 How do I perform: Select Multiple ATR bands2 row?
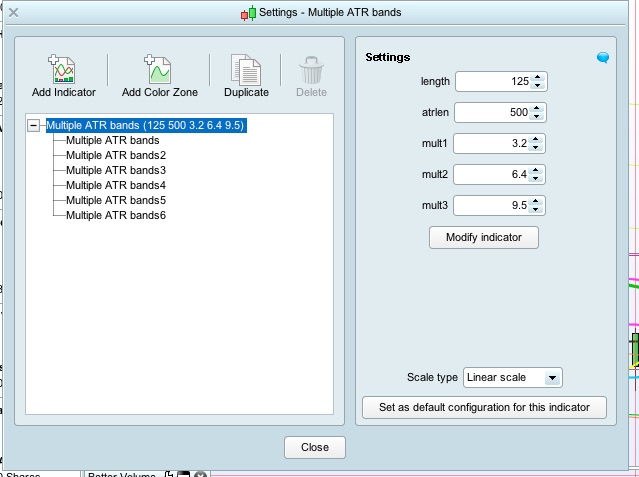116,155
